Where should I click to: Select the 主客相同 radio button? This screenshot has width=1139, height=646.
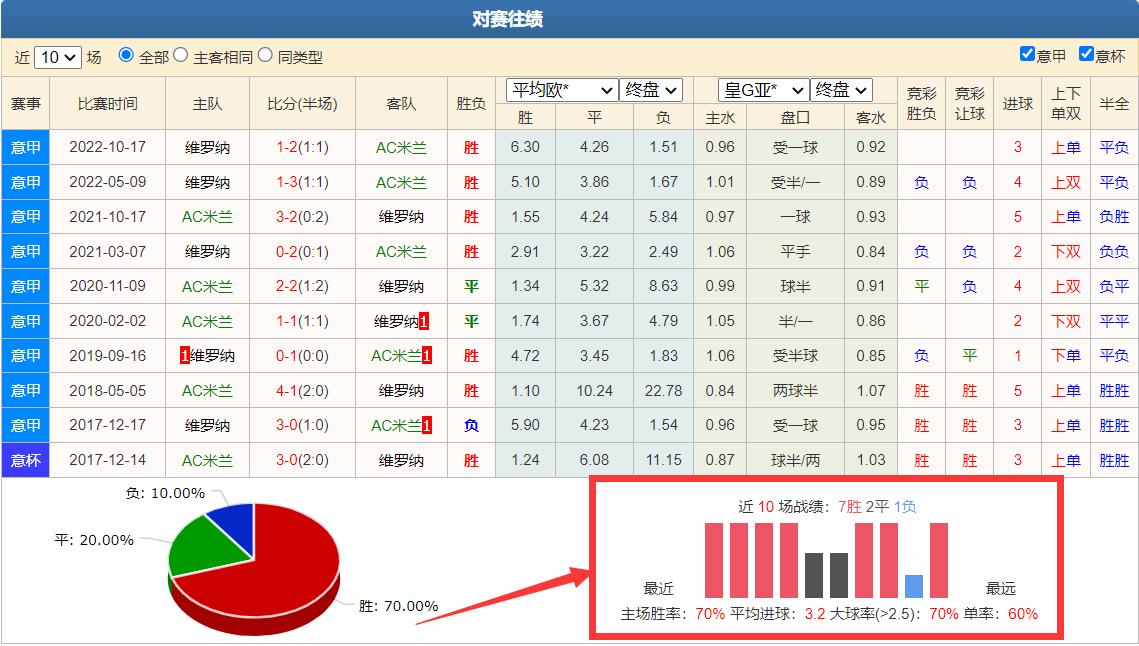pyautogui.click(x=183, y=57)
